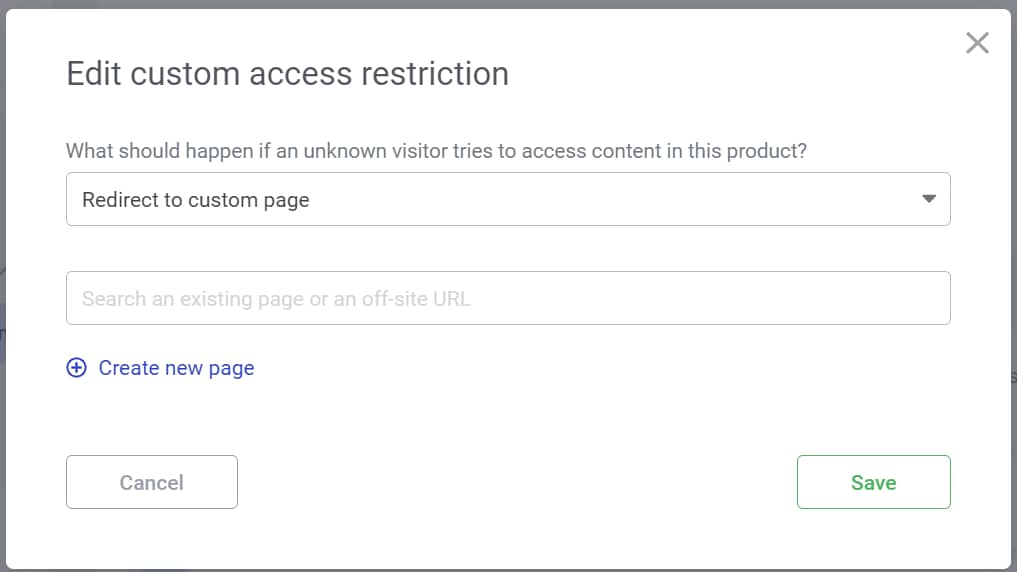The height and width of the screenshot is (572, 1017).
Task: Click the plus circle icon
Action: 76,368
